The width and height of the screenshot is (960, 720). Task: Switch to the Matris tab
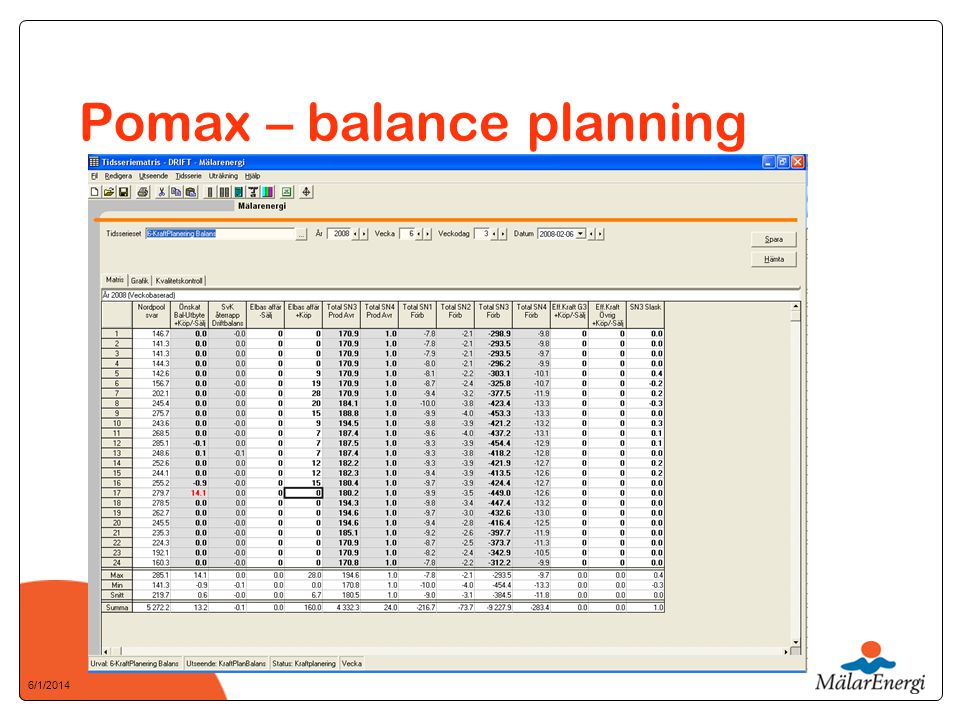tap(114, 280)
